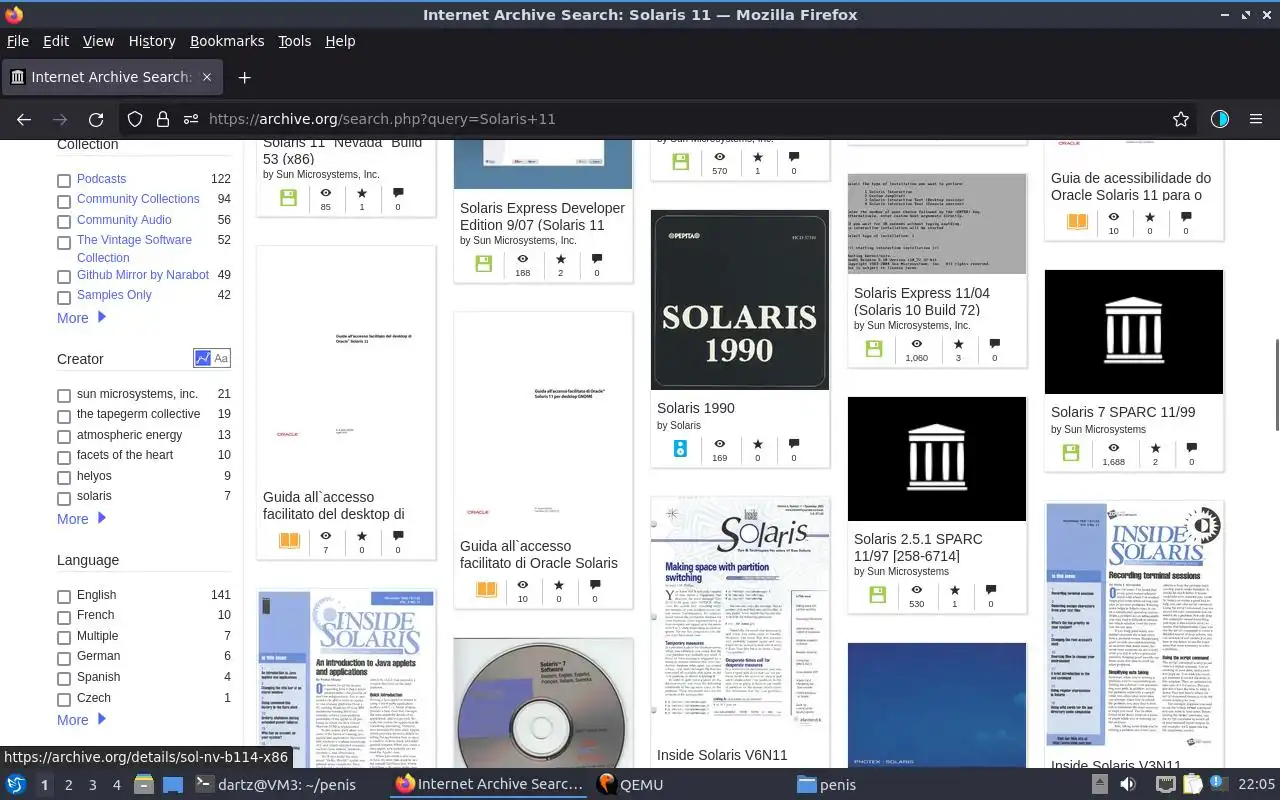
Task: Open the Github Mirror by Narabot link
Action: (x=143, y=275)
